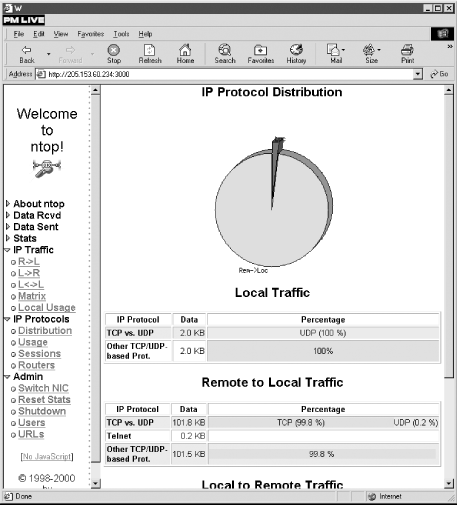The width and height of the screenshot is (457, 505).
Task: Open the Mail toolbar button dropdown
Action: [343, 50]
